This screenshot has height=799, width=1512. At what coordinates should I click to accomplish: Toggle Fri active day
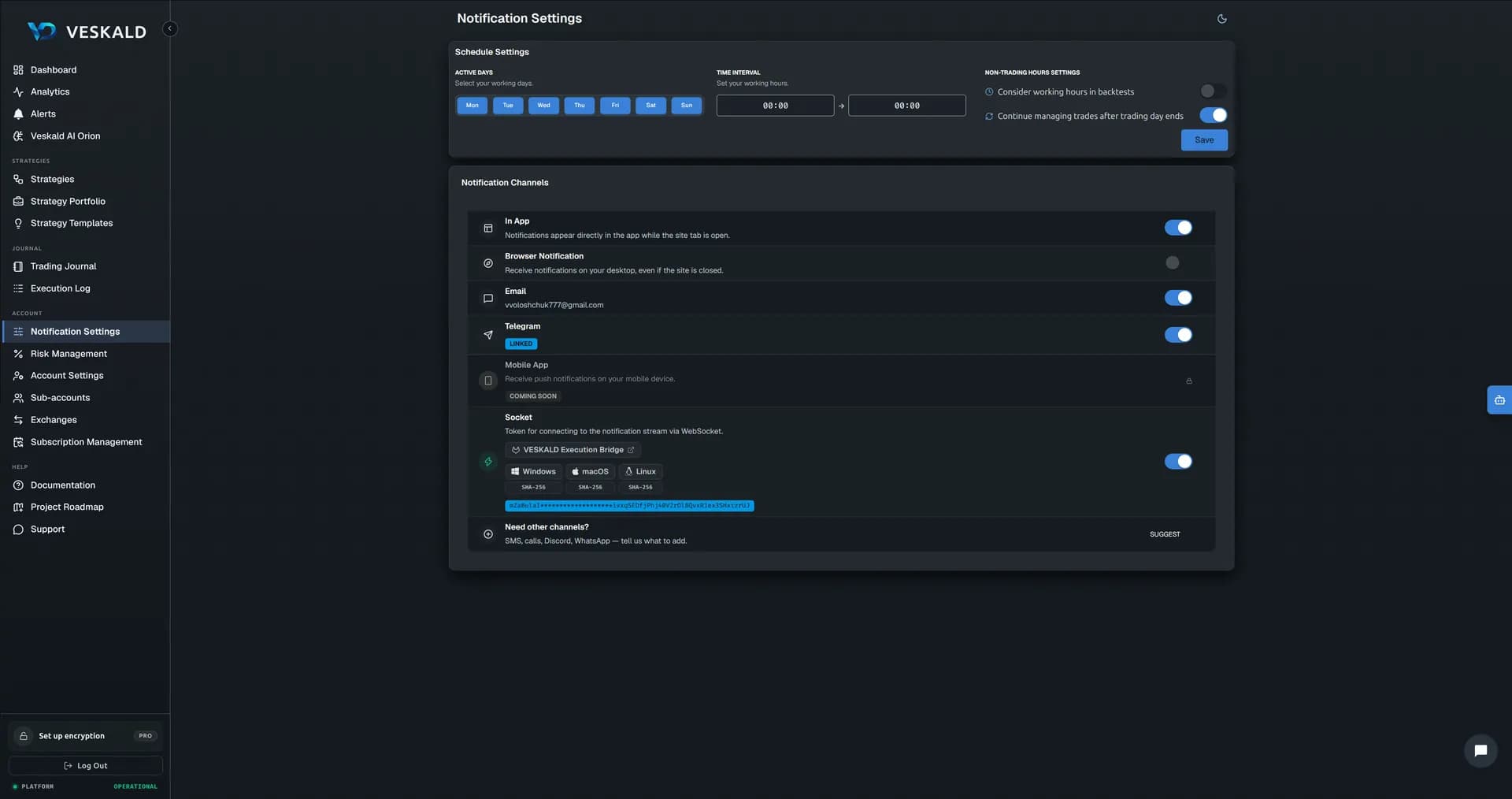(615, 106)
